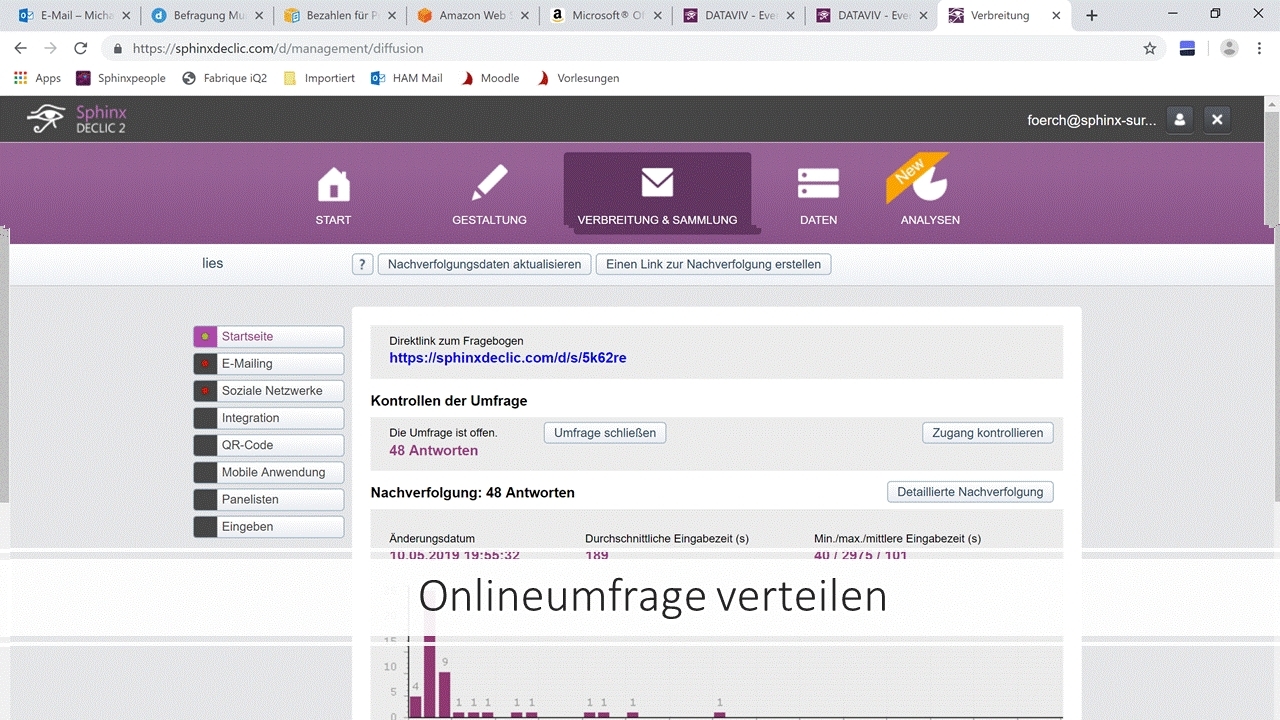Viewport: 1280px width, 720px height.
Task: Click the Zugang kontrollieren button
Action: point(987,433)
